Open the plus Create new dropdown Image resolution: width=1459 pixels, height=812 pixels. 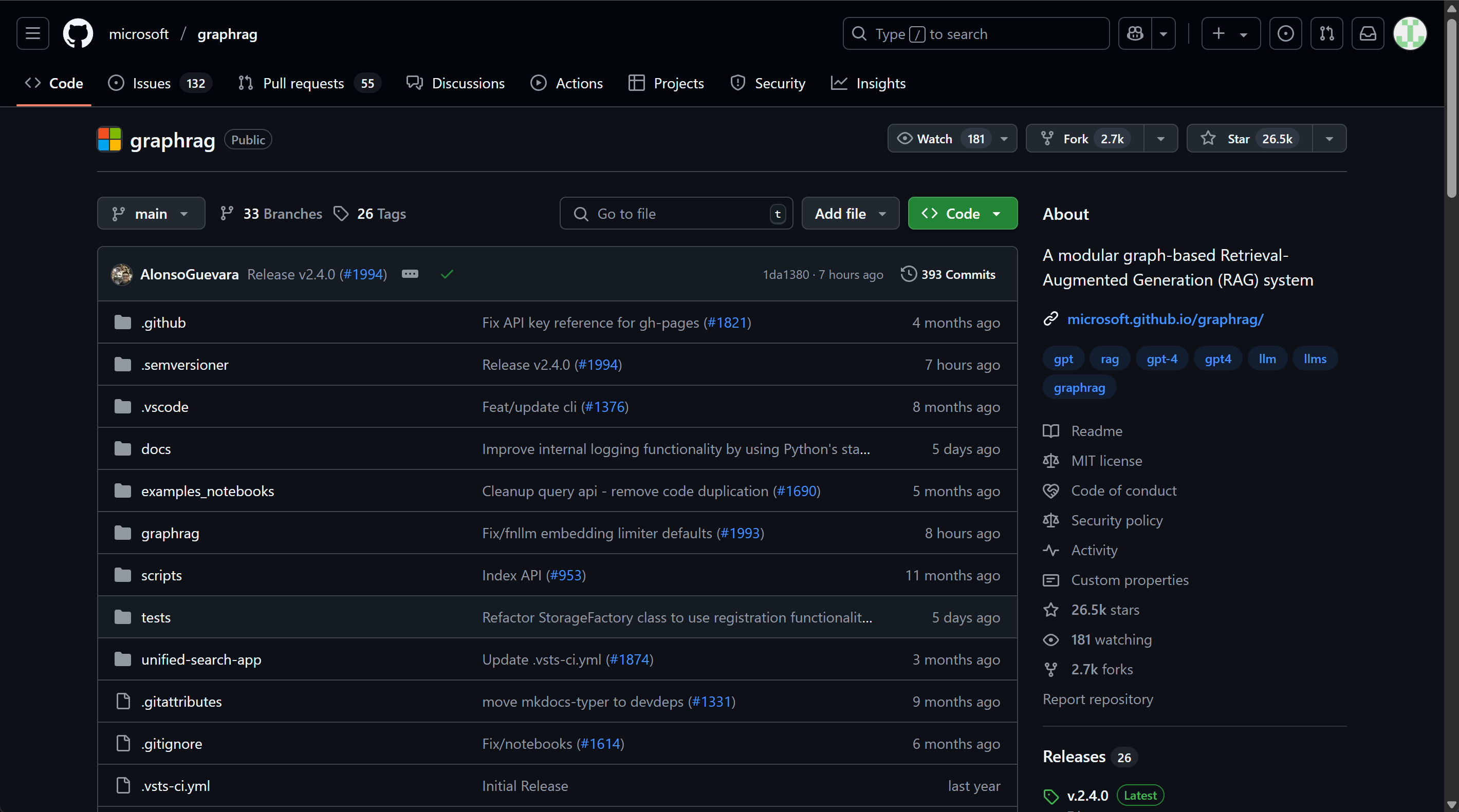1231,33
